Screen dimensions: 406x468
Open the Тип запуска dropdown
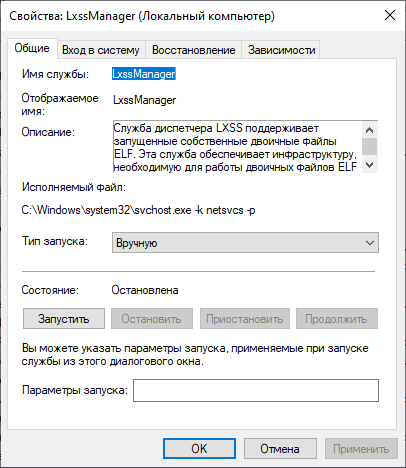coord(245,243)
